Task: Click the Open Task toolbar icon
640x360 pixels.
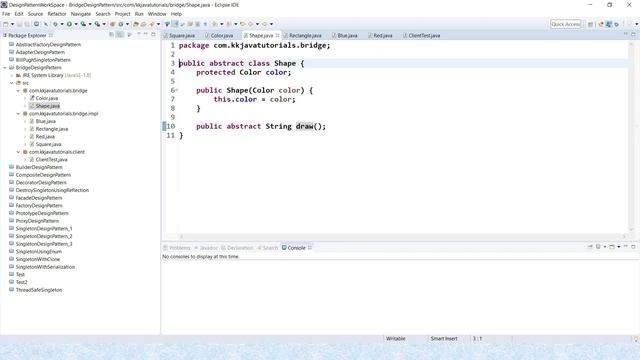Action: click(x=144, y=24)
